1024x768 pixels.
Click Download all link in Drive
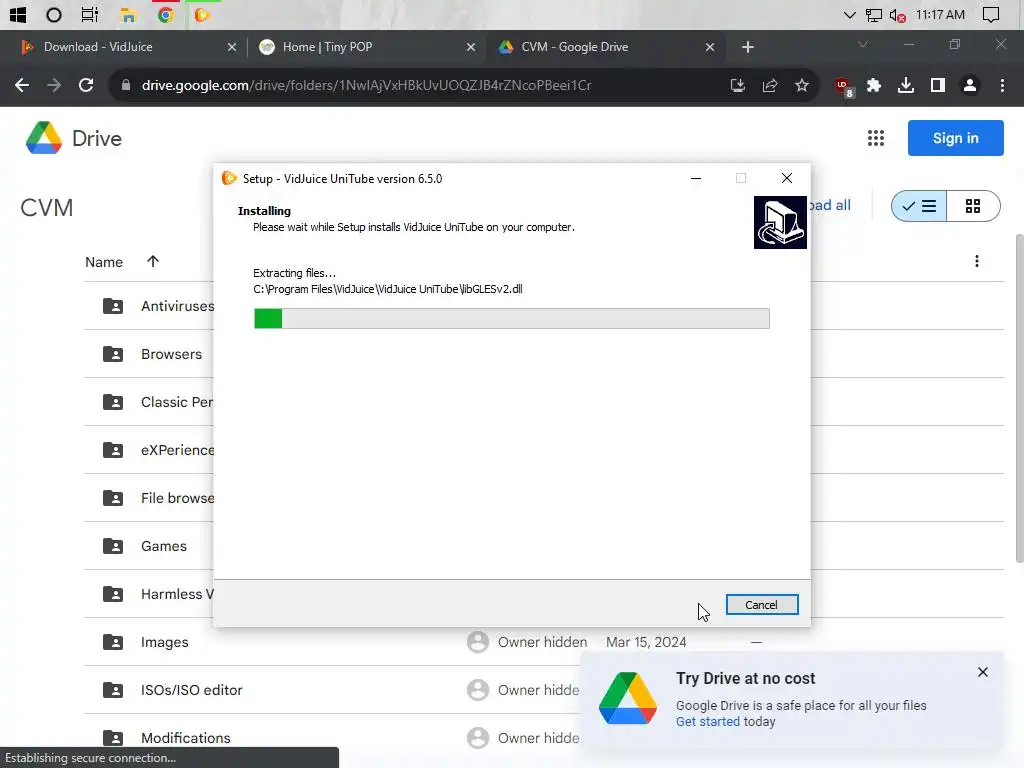(x=830, y=205)
